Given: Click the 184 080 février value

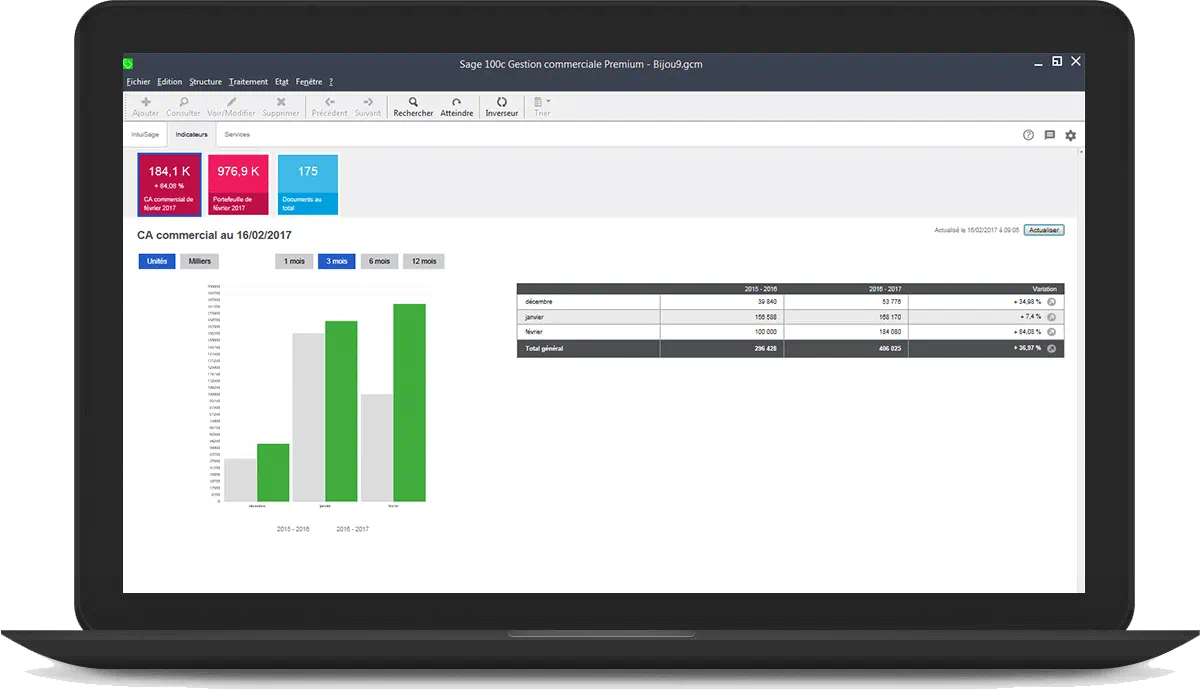Looking at the screenshot, I should click(890, 331).
